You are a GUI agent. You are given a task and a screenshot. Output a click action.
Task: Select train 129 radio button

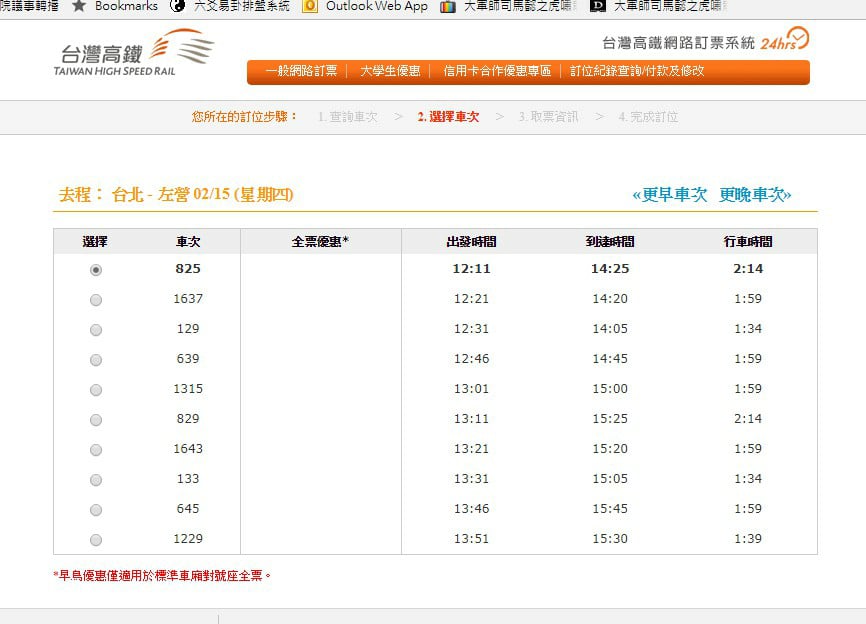96,330
